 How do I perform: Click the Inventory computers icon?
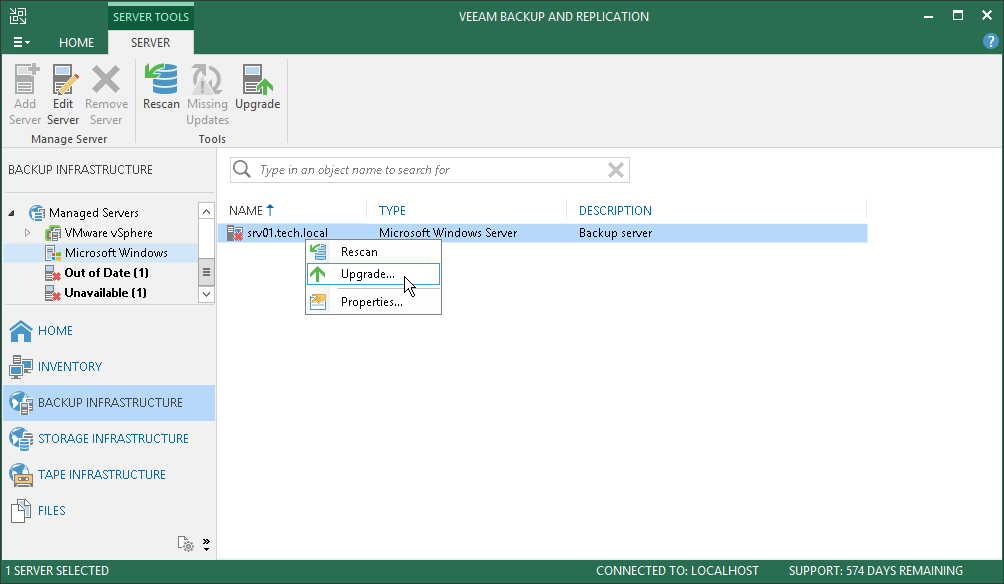coord(20,367)
